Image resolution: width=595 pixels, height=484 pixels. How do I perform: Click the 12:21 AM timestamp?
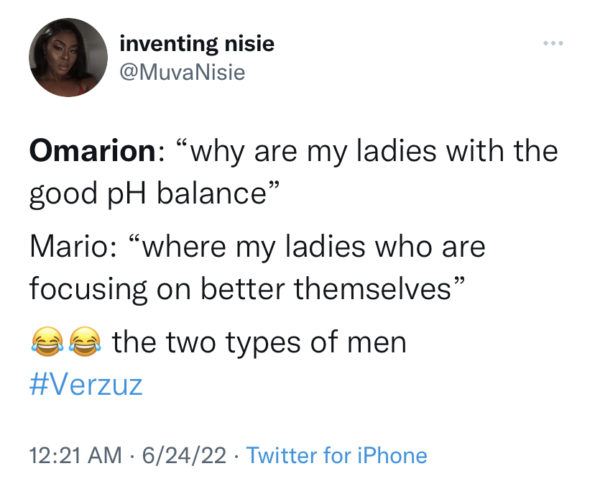click(x=76, y=455)
